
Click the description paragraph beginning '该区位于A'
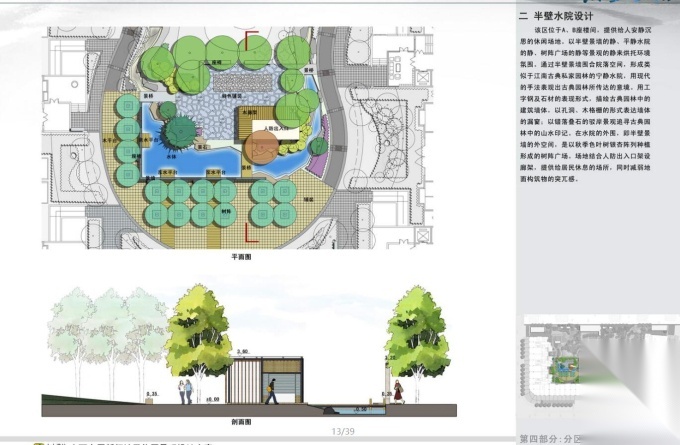tap(585, 105)
